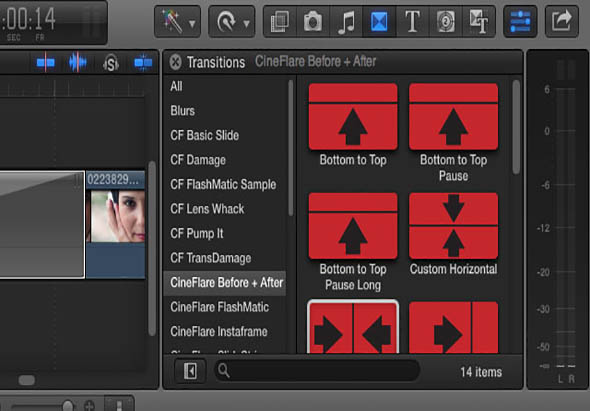Click the audio meters panel

pos(558,219)
